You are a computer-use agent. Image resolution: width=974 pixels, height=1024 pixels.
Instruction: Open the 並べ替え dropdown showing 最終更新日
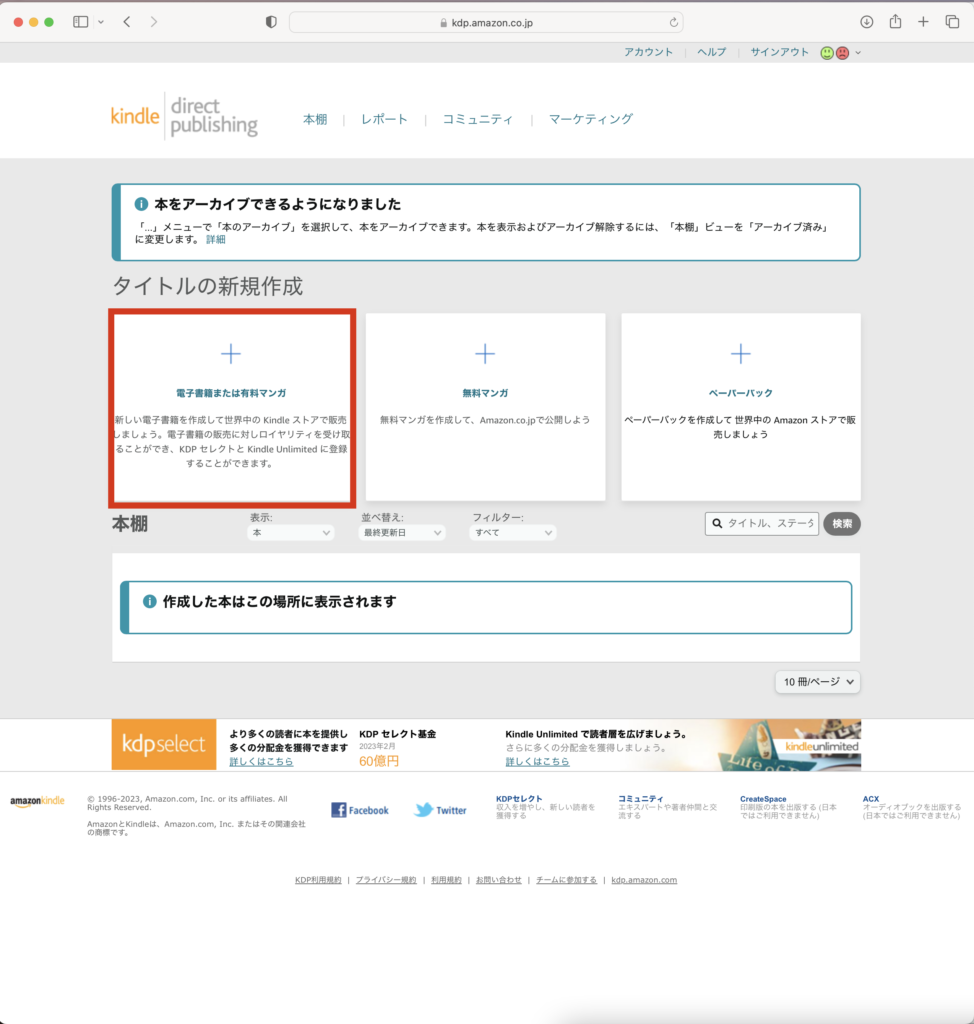pos(402,533)
